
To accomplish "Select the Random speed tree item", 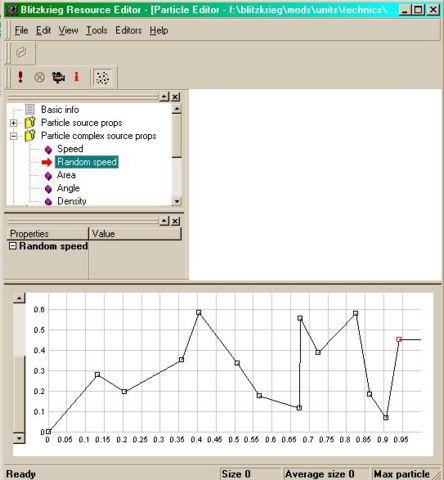I will tap(87, 162).
